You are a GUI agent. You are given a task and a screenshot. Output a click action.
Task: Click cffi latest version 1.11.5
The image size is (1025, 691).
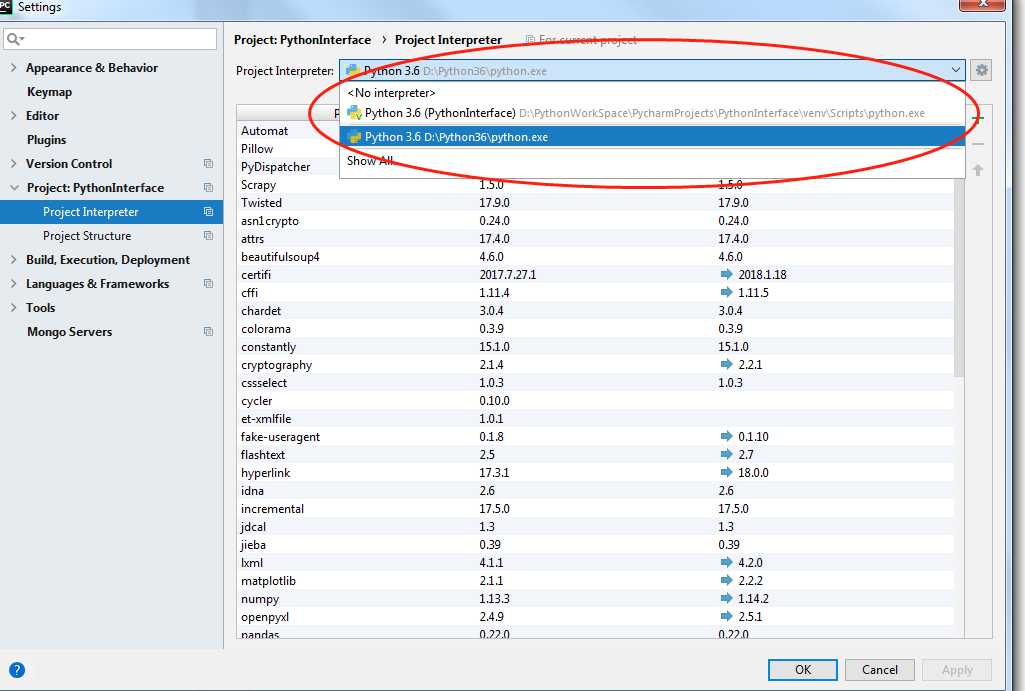[x=753, y=292]
